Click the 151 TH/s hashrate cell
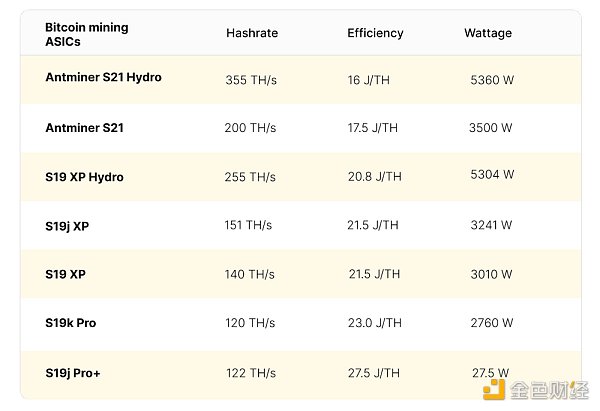This screenshot has width=600, height=411. point(250,226)
